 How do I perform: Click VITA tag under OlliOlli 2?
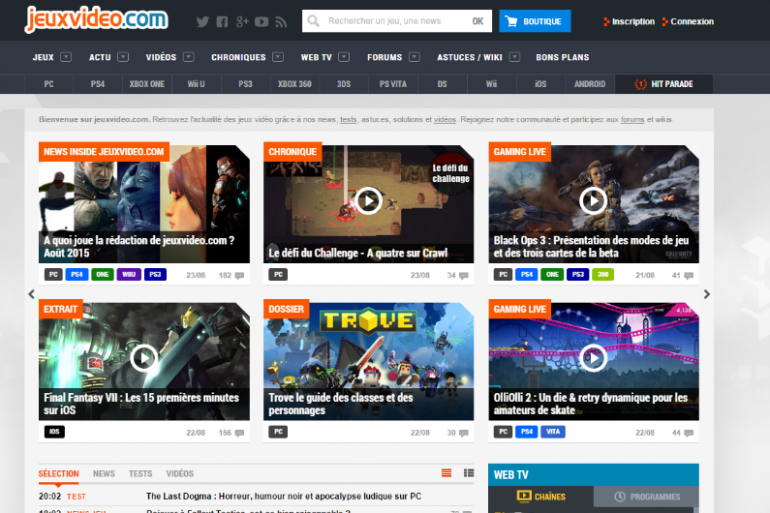click(553, 432)
